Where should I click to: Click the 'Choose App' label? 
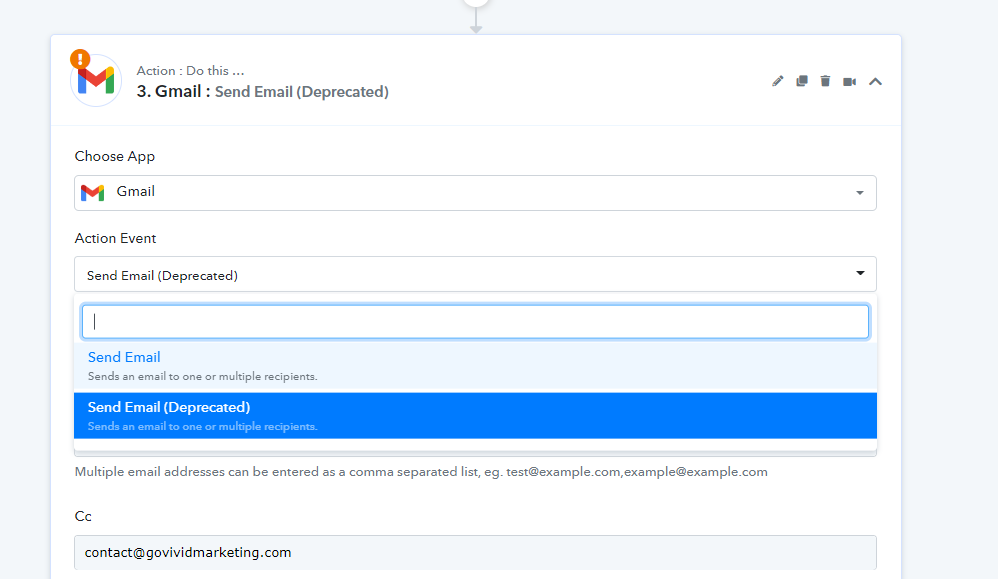(x=115, y=157)
